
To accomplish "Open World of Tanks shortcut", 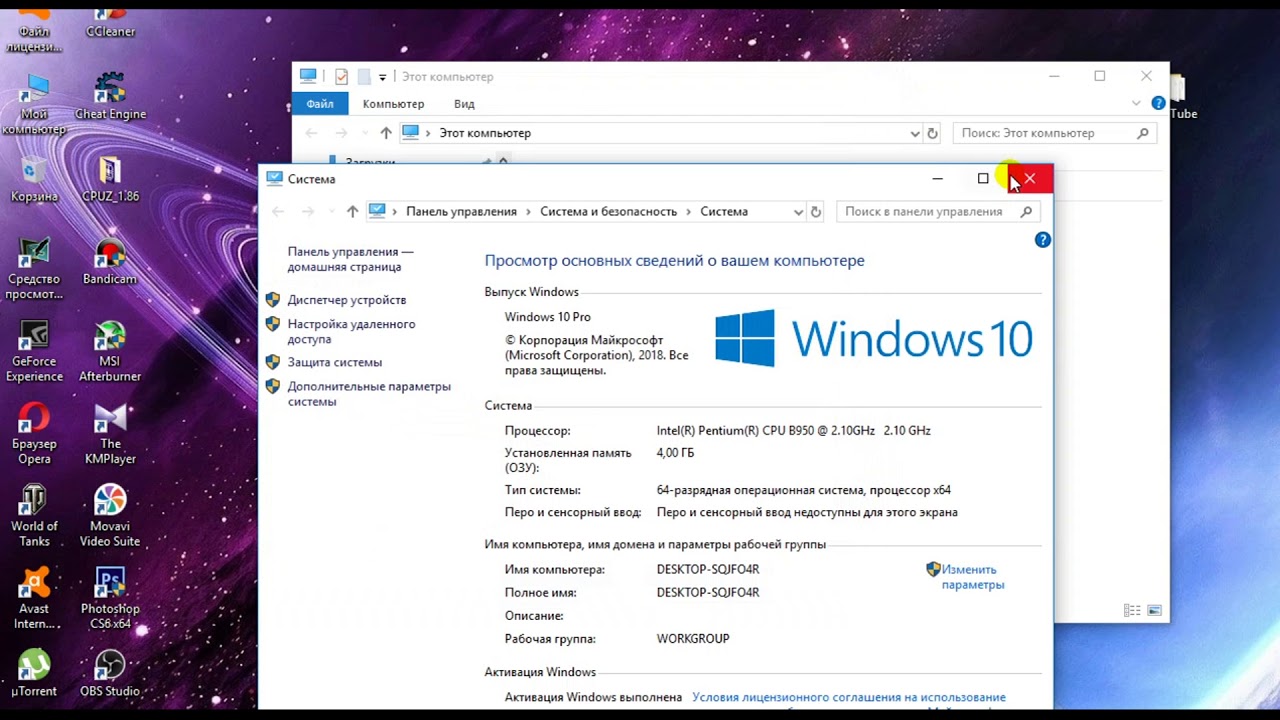I will click(34, 516).
